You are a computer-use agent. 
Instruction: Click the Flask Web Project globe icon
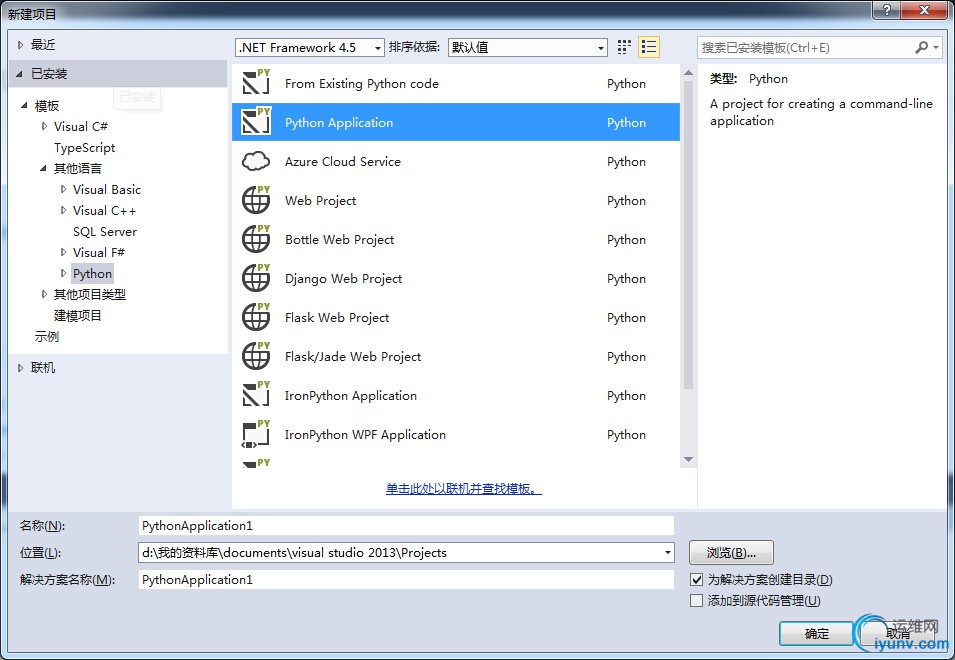[256, 317]
